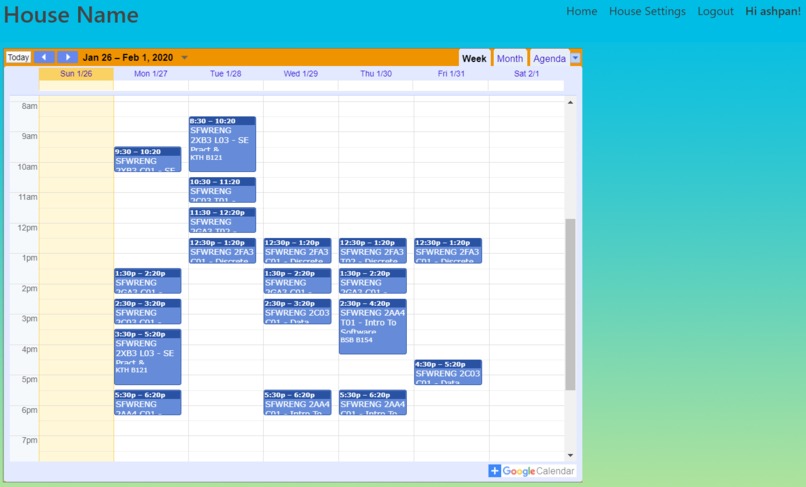Click the Logout link
The width and height of the screenshot is (806, 487).
(715, 11)
